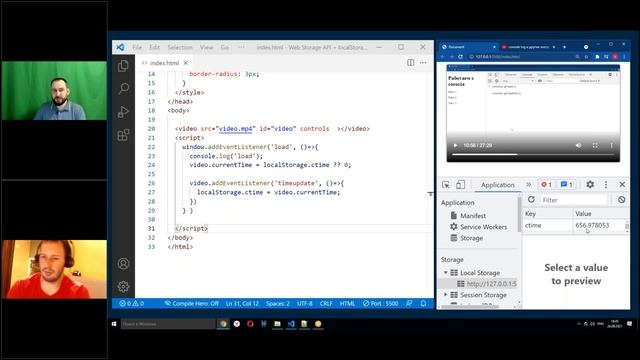Screen dimensions: 640x360
Task: Open the video player's more options menu
Action: (611, 145)
